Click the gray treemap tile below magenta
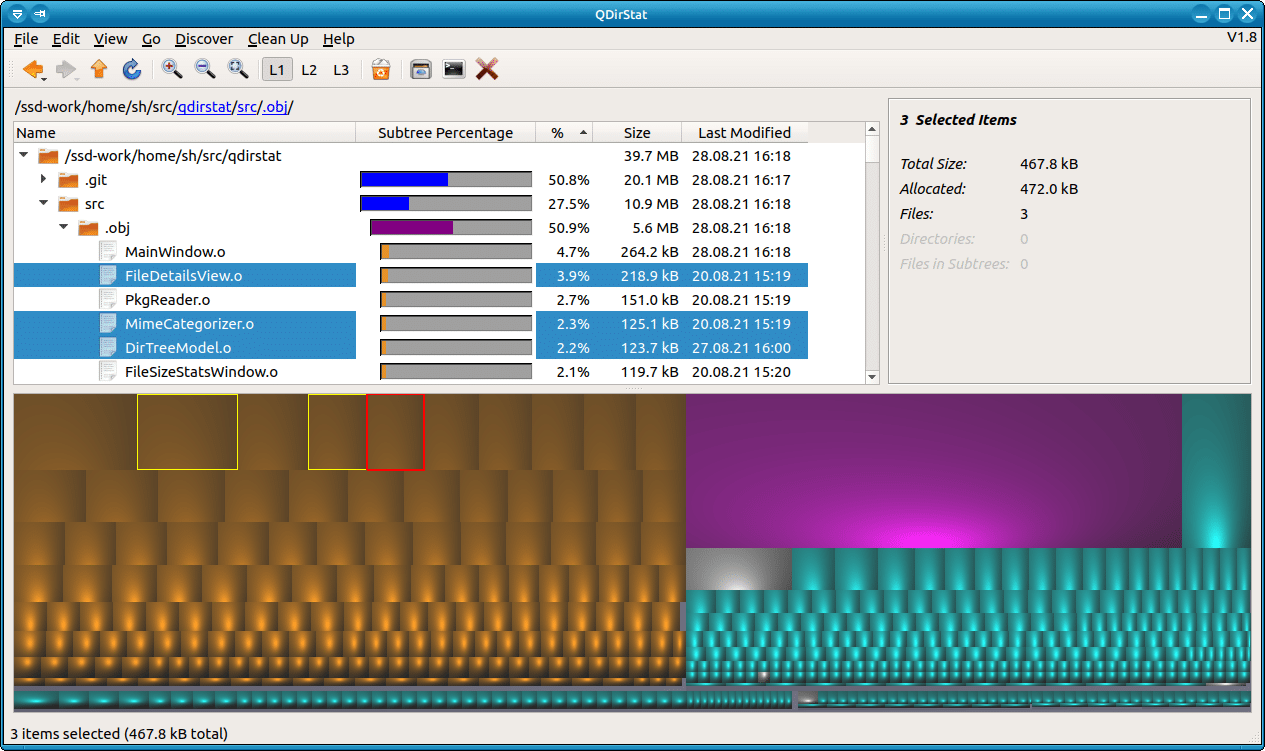 (x=738, y=569)
